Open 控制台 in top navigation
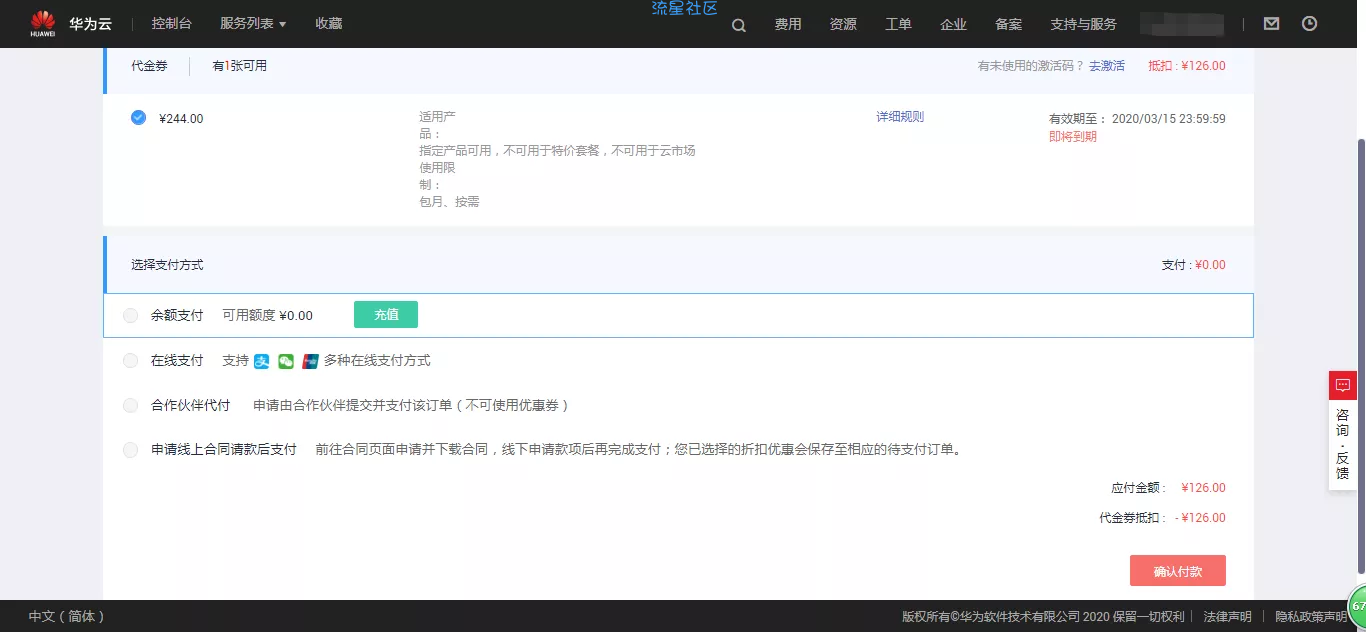Viewport: 1366px width, 632px height. 172,23
